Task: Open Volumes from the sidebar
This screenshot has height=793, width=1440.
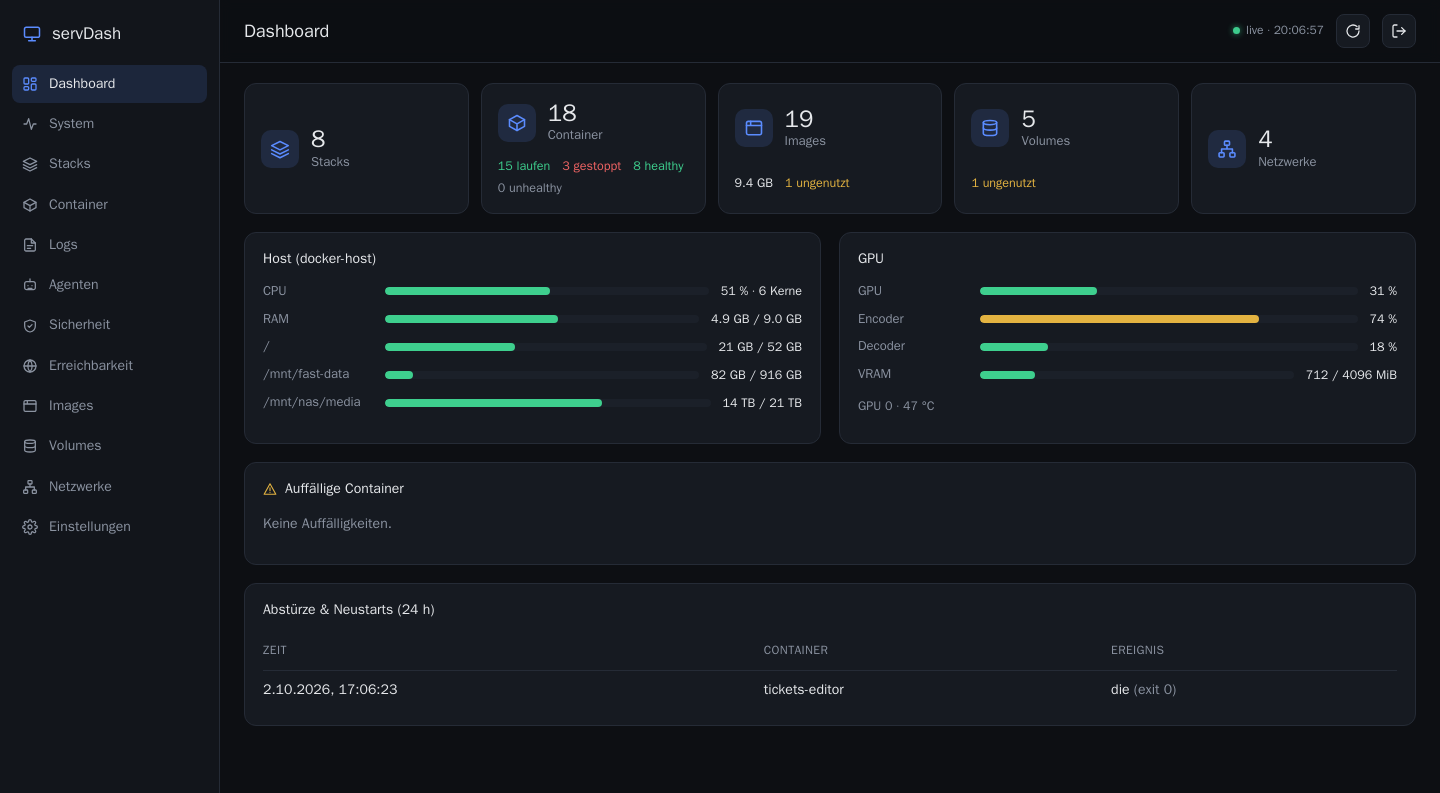Action: (109, 446)
